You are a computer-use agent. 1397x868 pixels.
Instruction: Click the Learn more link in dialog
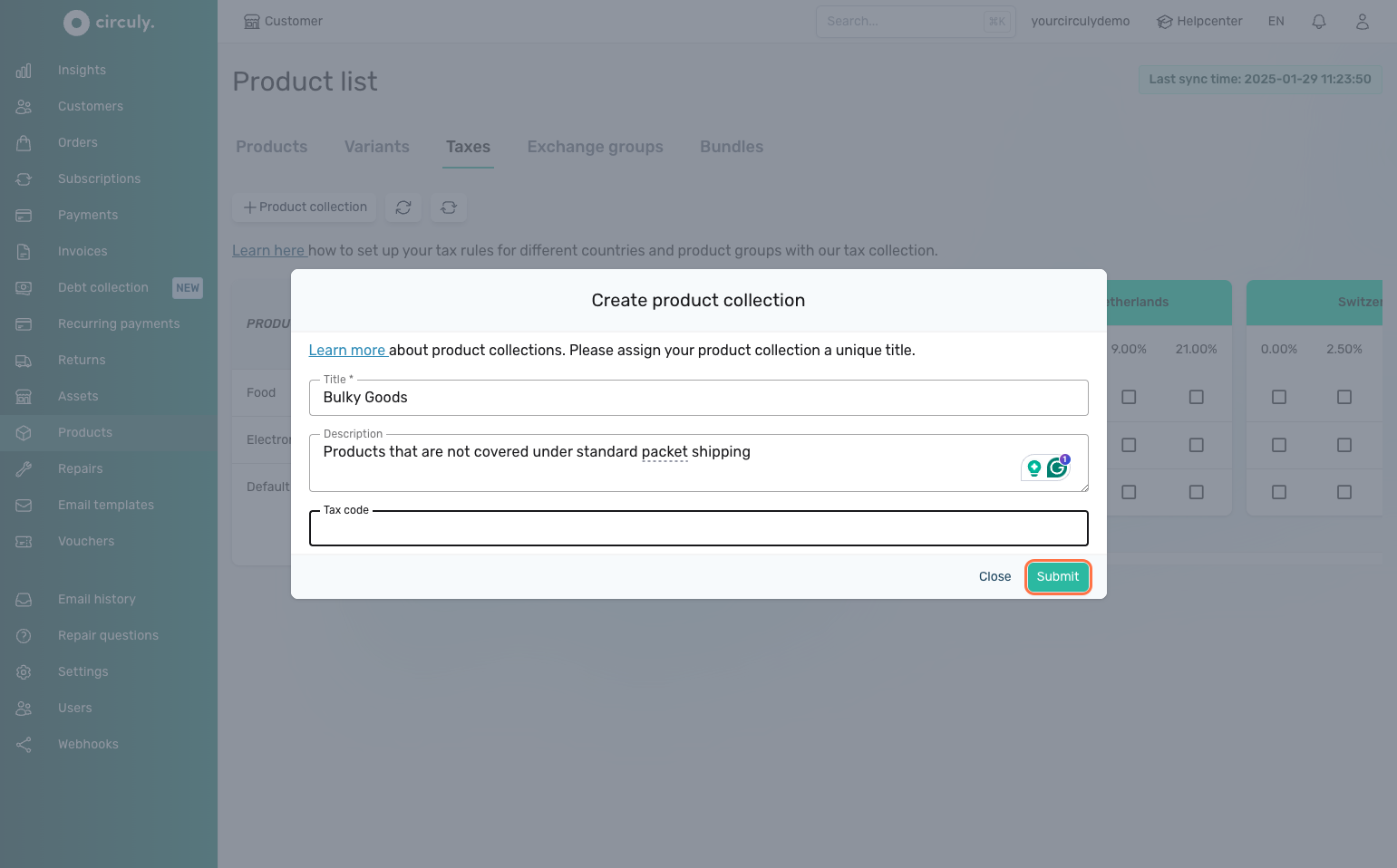[348, 351]
